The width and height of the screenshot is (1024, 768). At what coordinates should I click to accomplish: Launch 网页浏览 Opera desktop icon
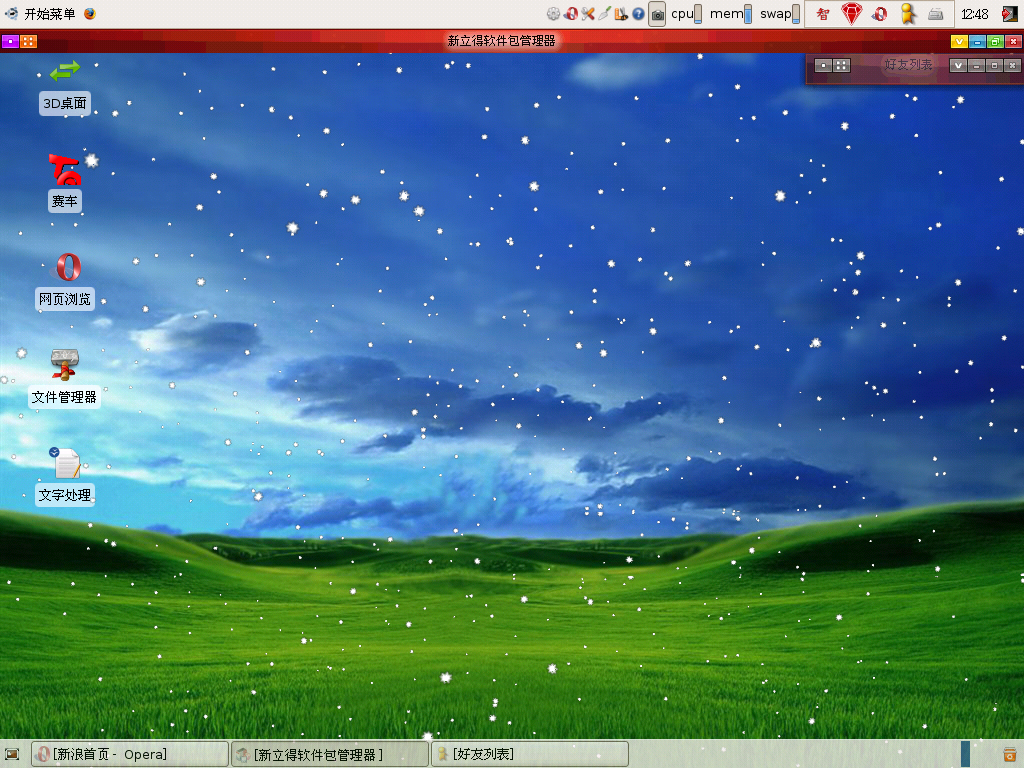(x=64, y=281)
